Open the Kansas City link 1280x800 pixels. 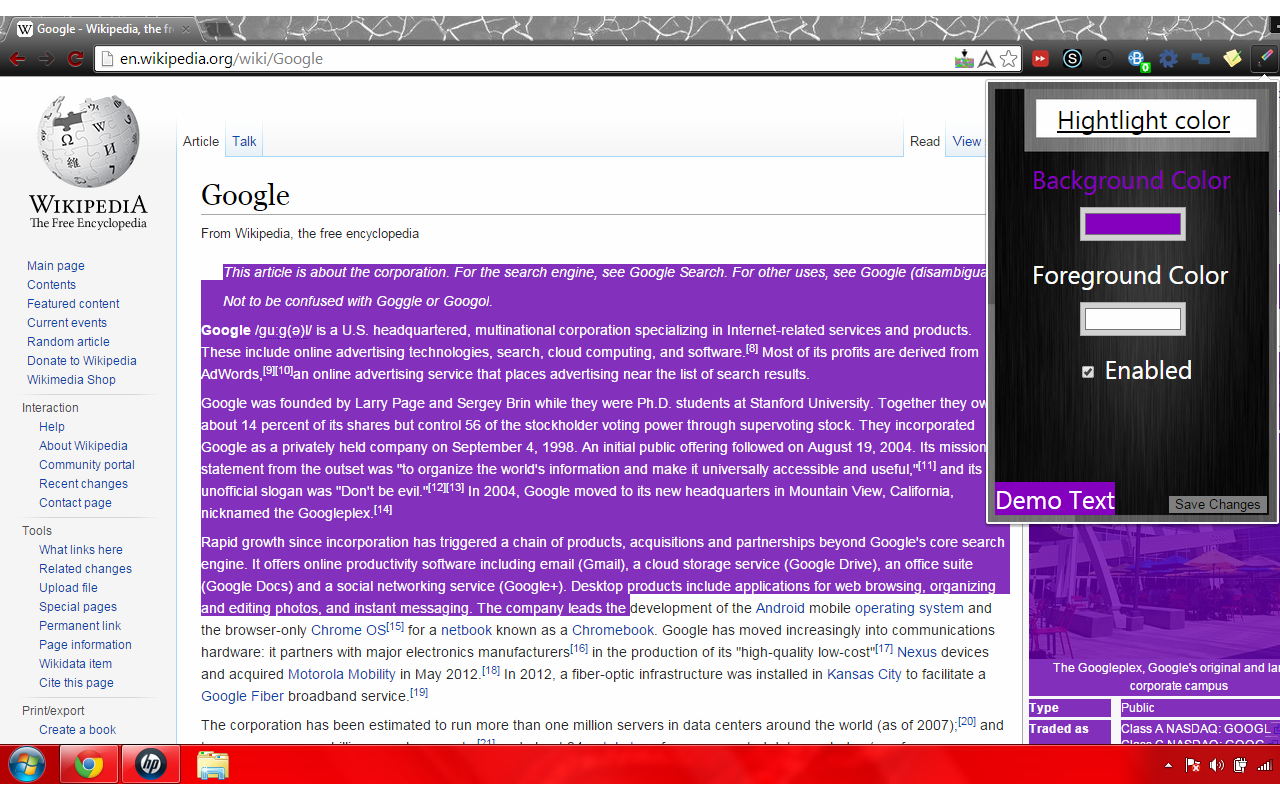[864, 674]
